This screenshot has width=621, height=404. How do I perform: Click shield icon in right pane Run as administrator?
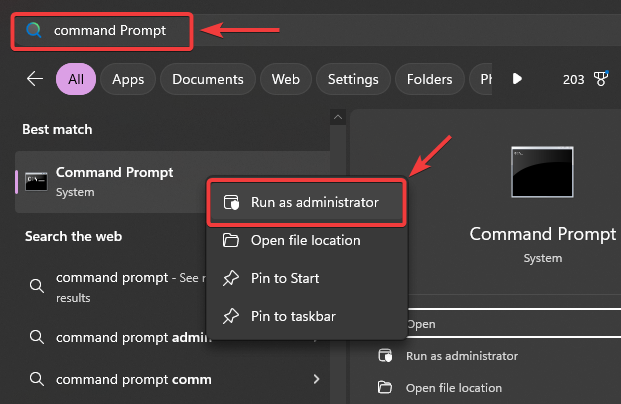point(385,356)
